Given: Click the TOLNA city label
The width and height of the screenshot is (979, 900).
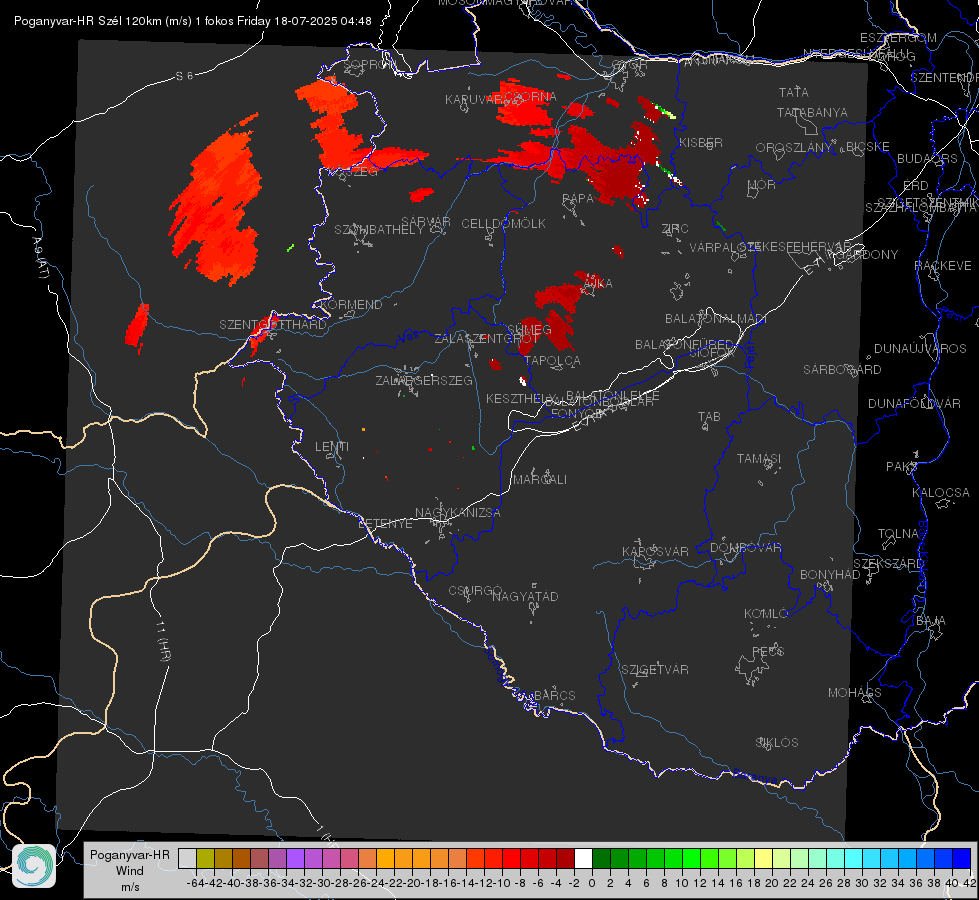Looking at the screenshot, I should (x=898, y=533).
